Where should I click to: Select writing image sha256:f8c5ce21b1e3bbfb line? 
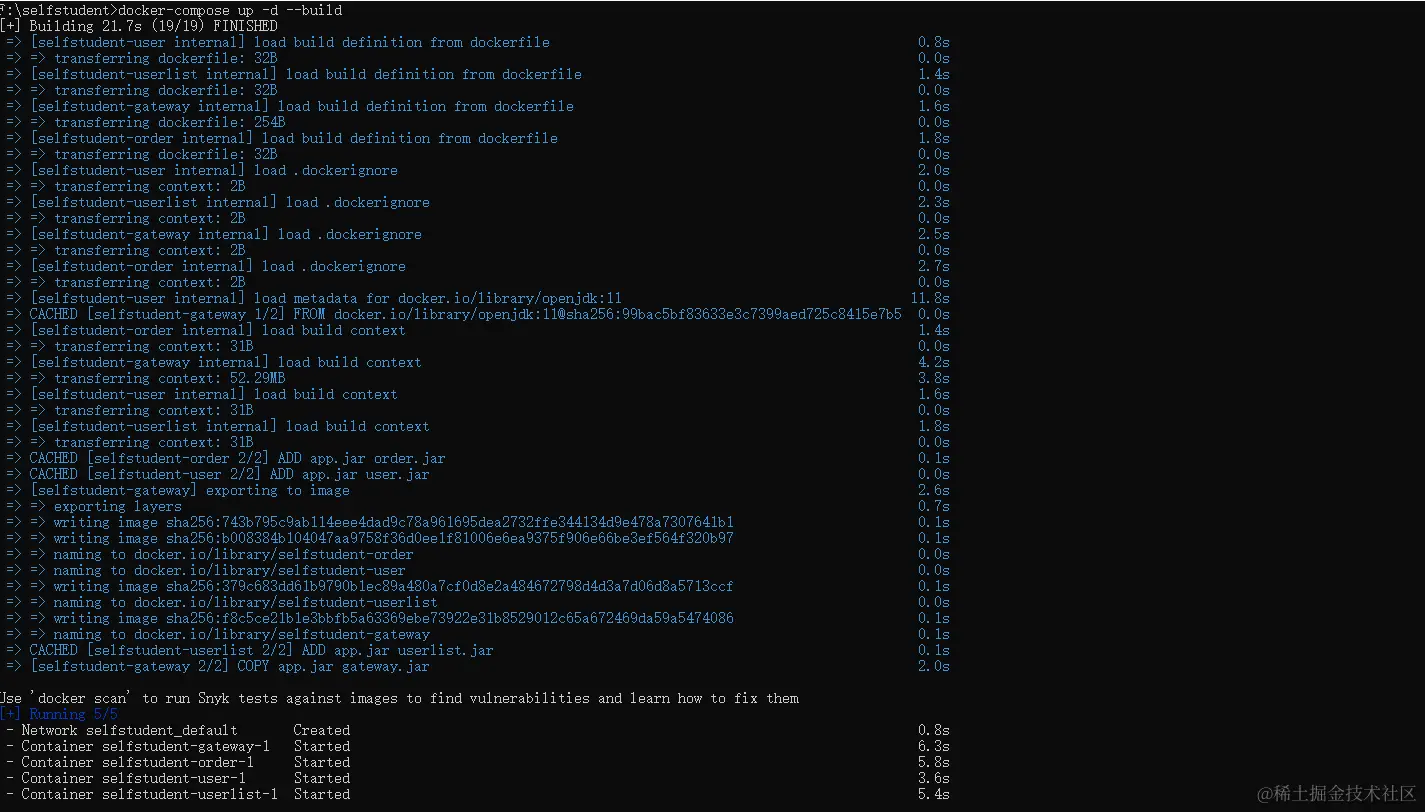click(369, 618)
